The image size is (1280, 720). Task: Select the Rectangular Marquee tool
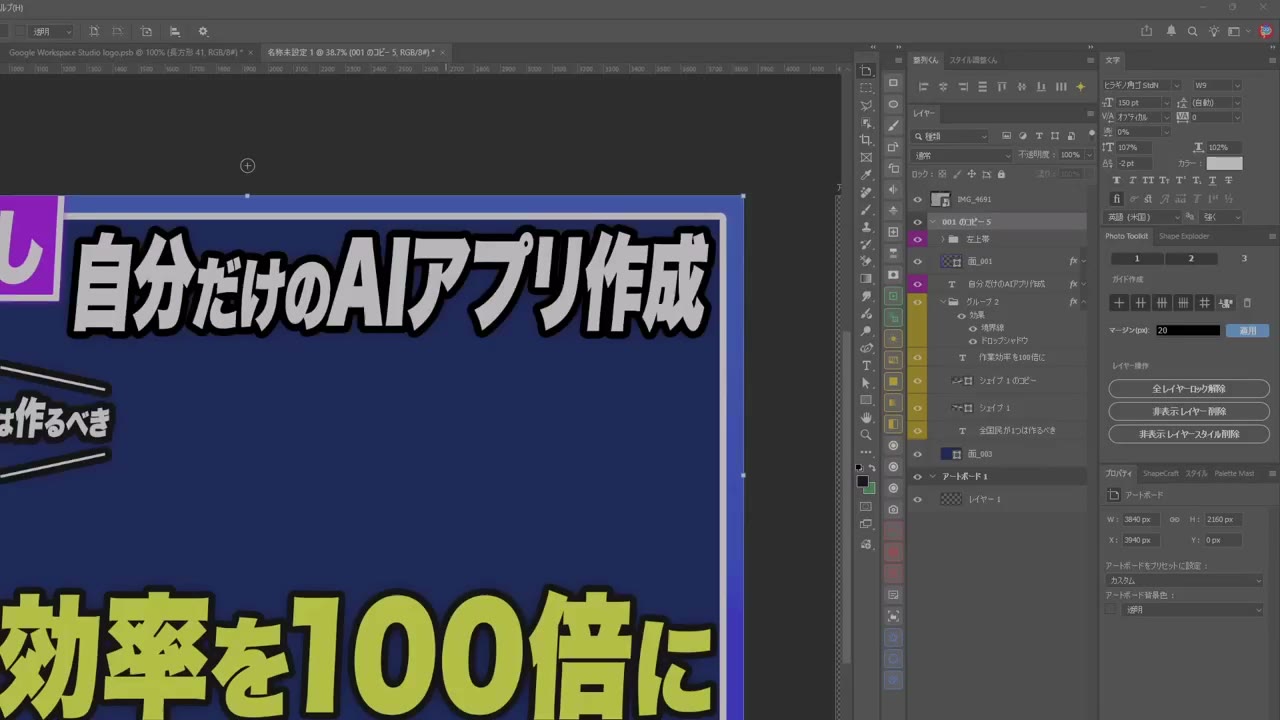click(866, 88)
